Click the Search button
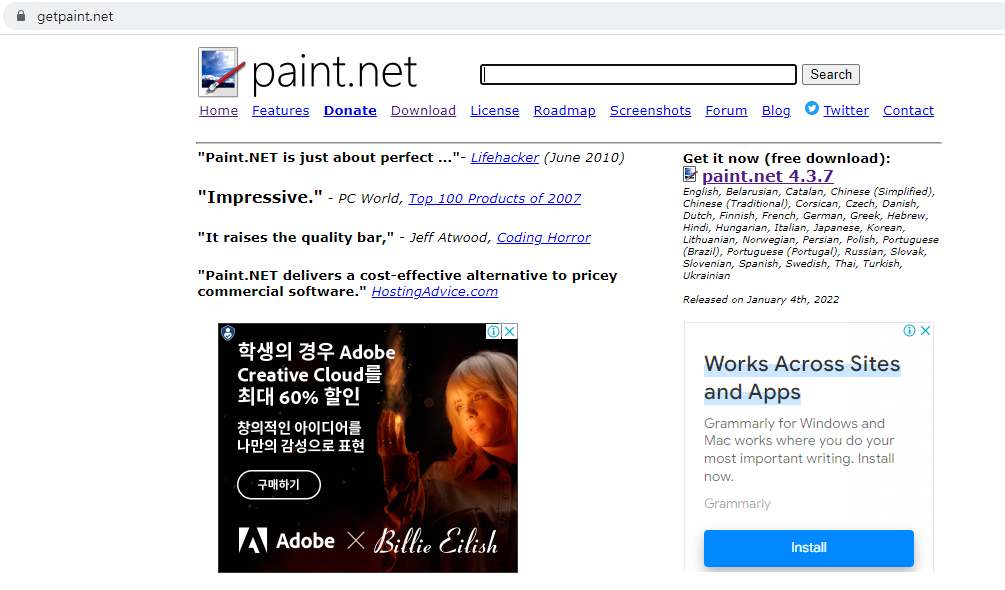 pyautogui.click(x=830, y=74)
